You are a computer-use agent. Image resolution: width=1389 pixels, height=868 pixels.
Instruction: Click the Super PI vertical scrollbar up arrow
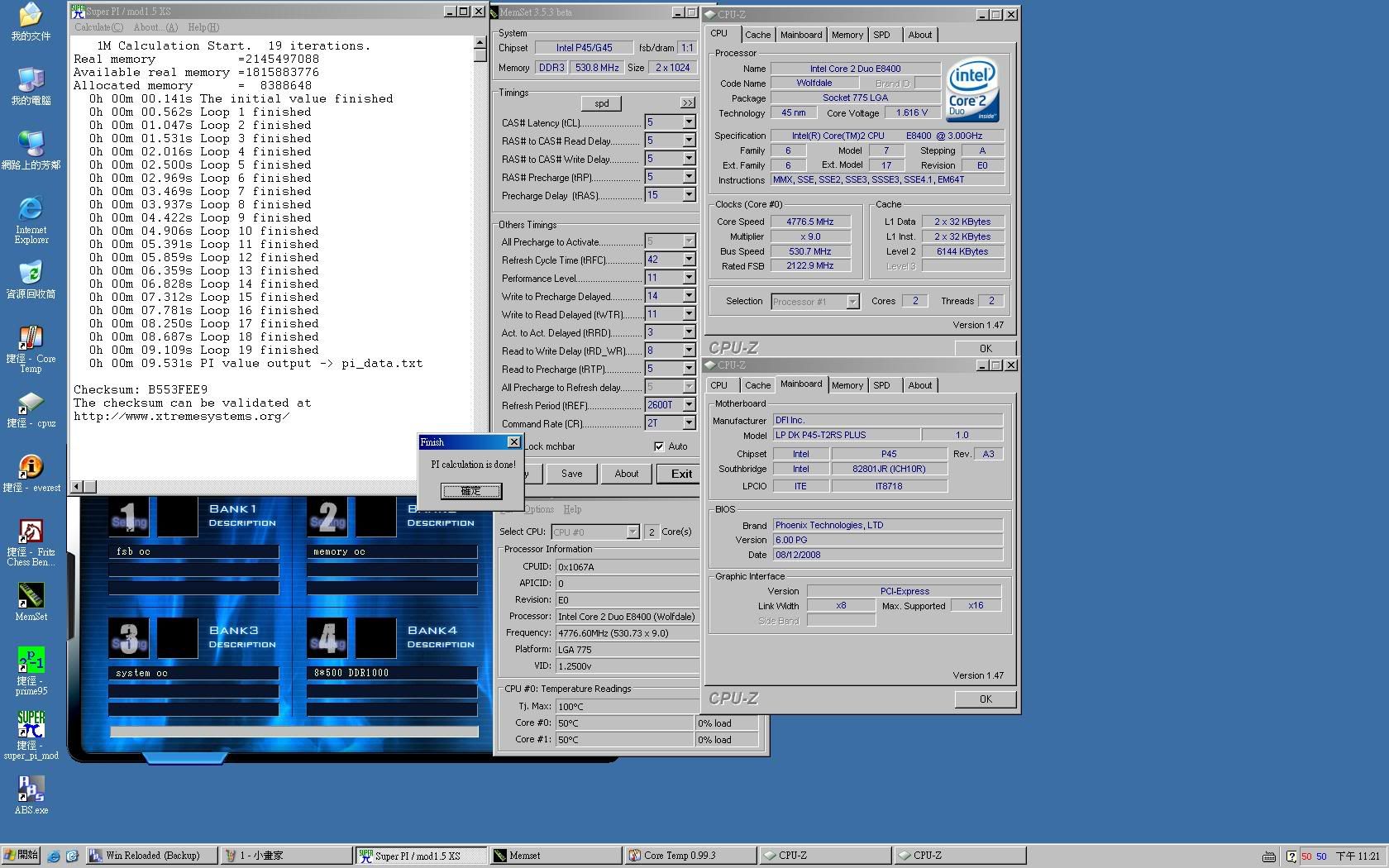pyautogui.click(x=480, y=42)
